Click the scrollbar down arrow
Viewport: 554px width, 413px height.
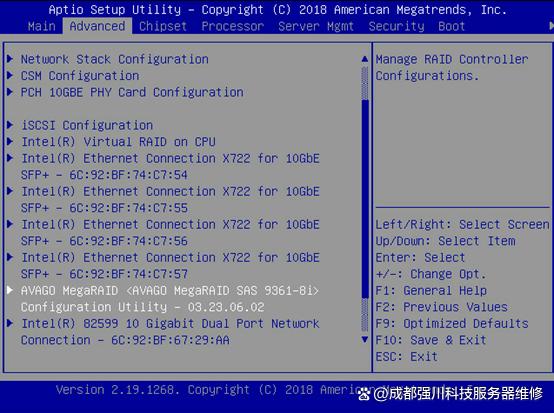(365, 340)
